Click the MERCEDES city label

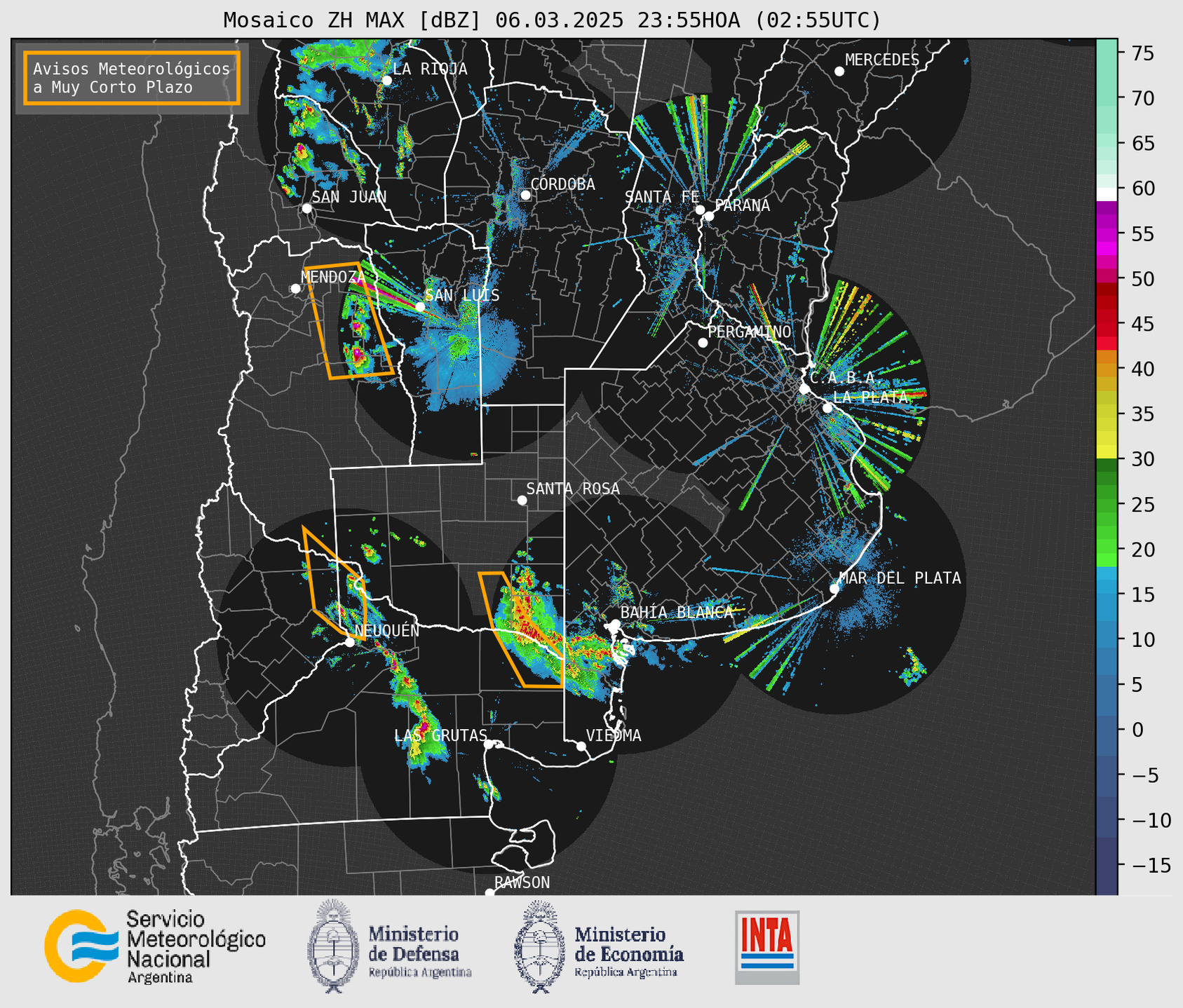click(x=882, y=60)
